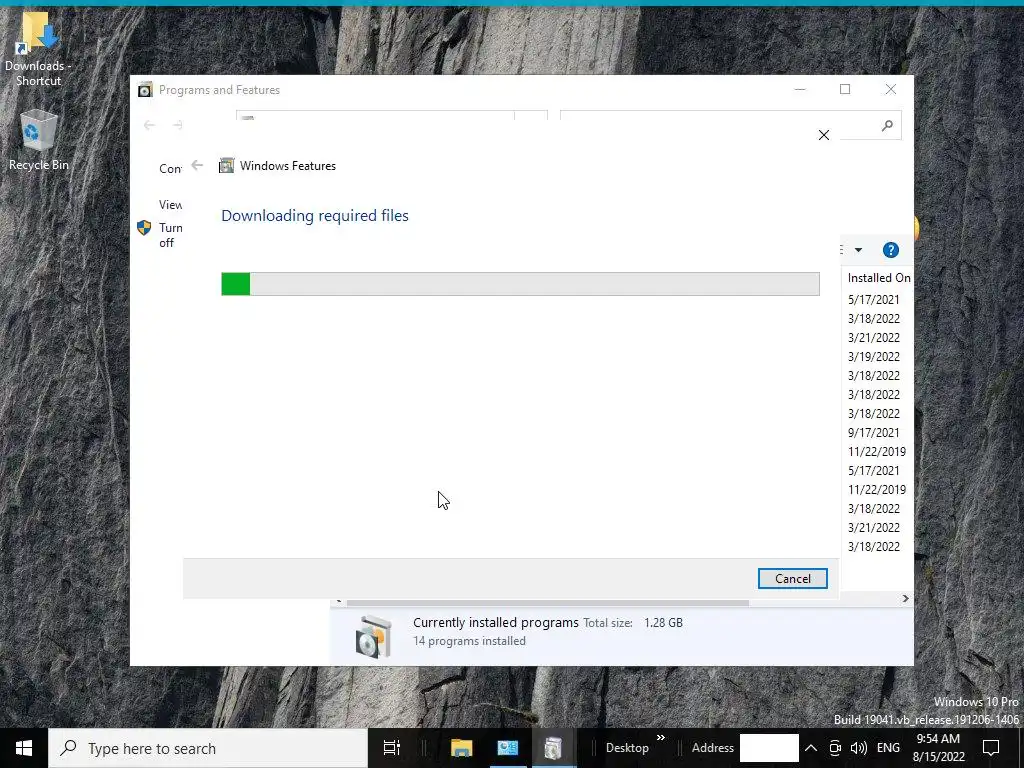Click the Programs and Features back arrow
Image resolution: width=1024 pixels, height=768 pixels.
pyautogui.click(x=149, y=125)
